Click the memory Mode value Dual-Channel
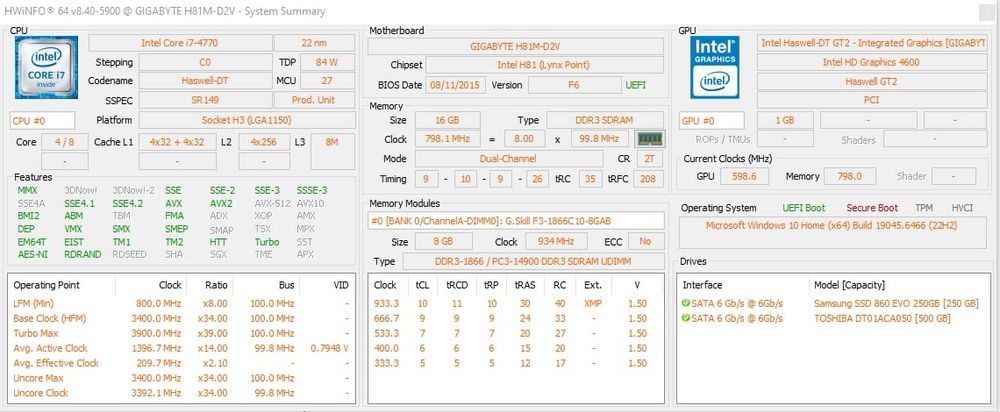1000x412 pixels. [x=508, y=159]
